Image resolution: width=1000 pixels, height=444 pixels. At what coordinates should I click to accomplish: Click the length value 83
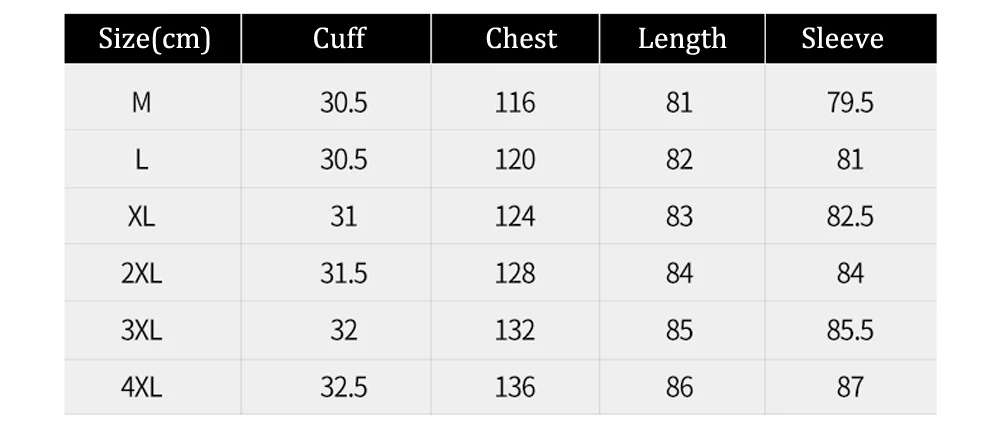pyautogui.click(x=679, y=217)
